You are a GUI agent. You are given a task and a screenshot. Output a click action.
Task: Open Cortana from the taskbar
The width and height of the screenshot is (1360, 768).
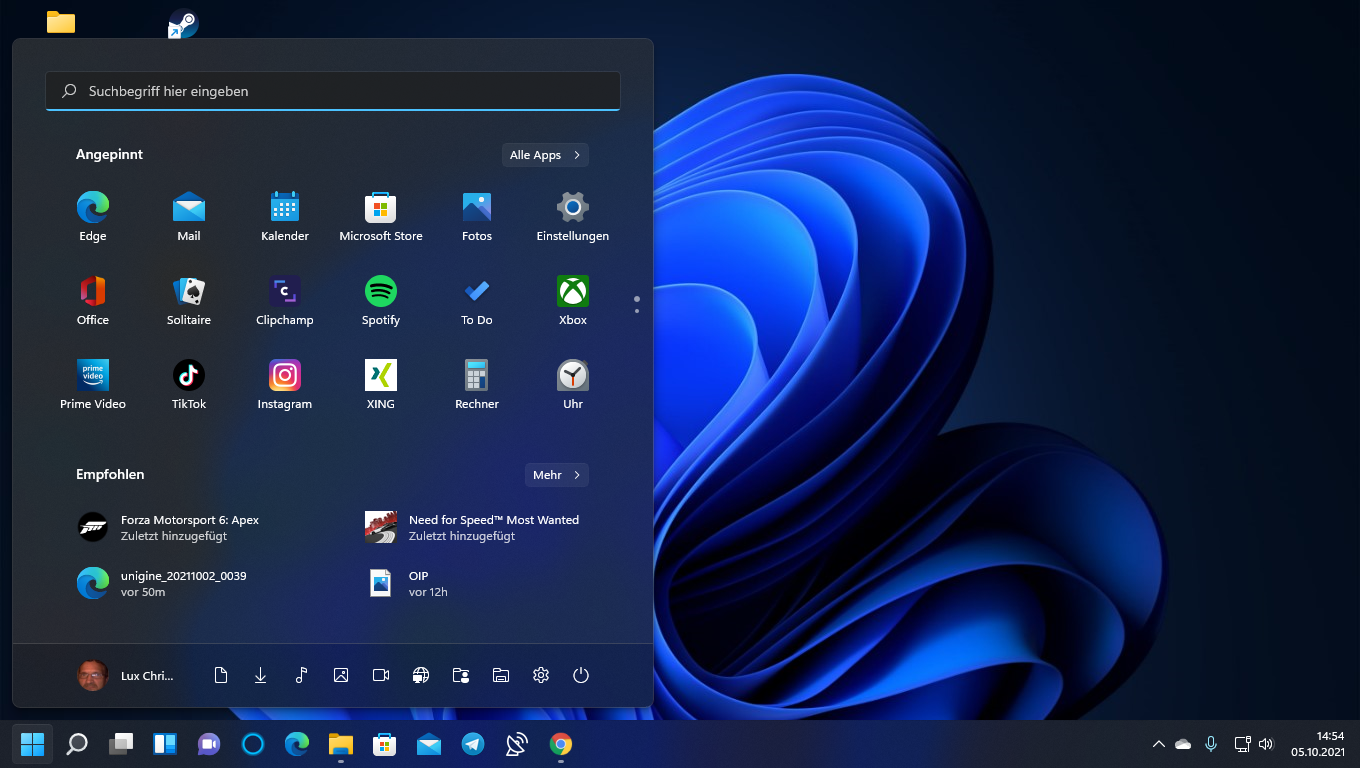point(253,744)
